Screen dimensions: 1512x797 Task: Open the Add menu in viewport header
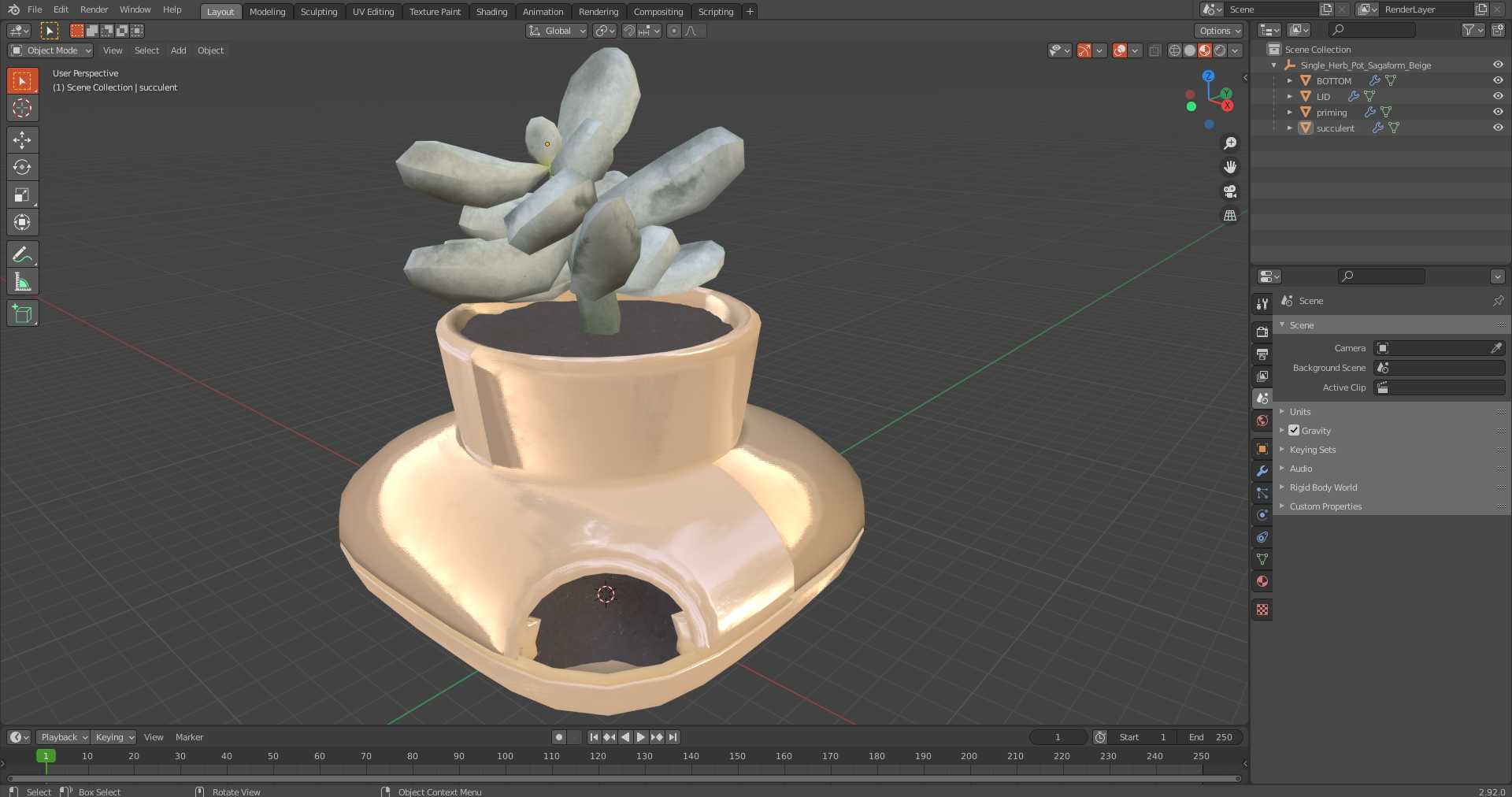179,50
